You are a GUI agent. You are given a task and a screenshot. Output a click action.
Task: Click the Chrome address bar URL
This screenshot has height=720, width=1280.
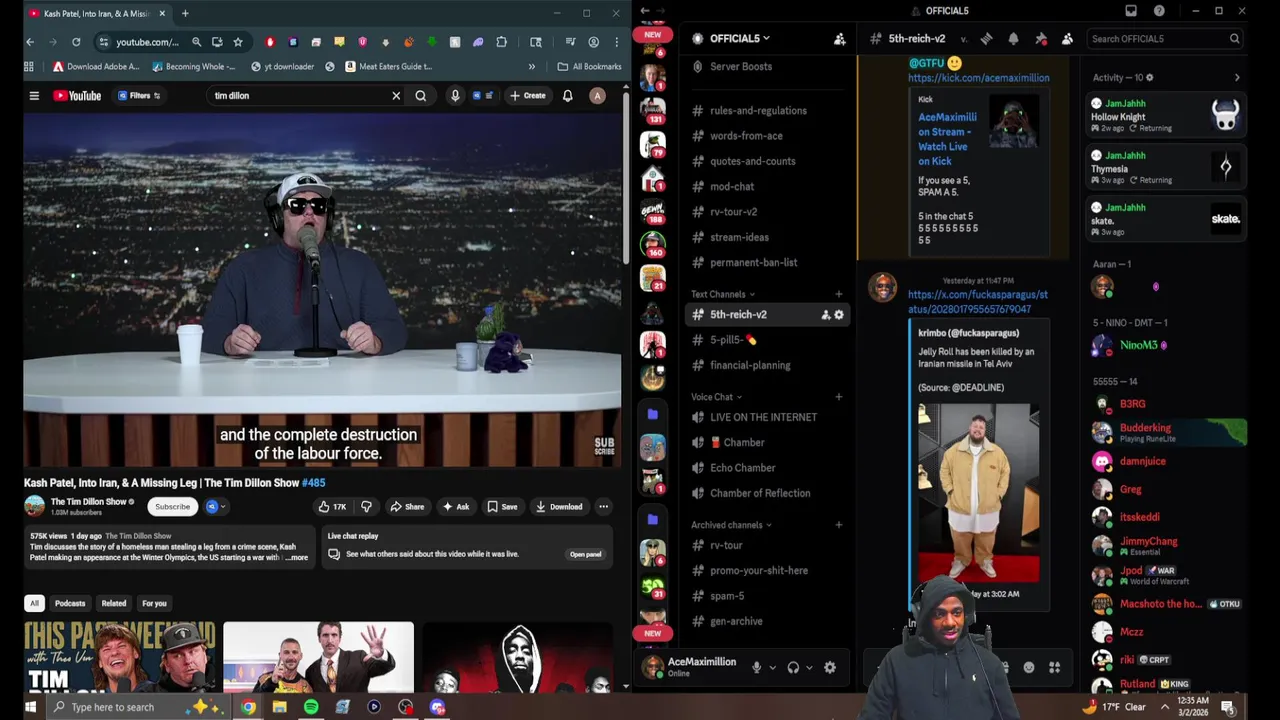pyautogui.click(x=147, y=42)
